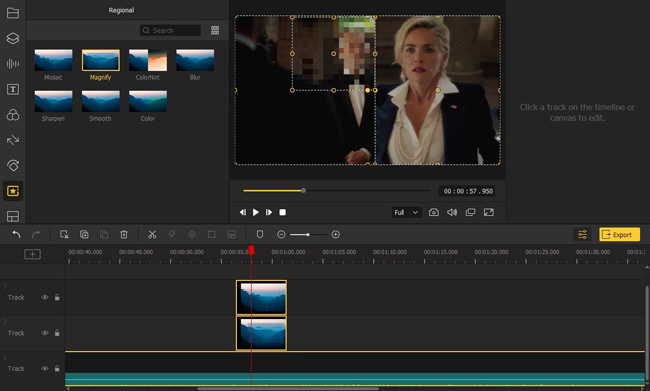The height and width of the screenshot is (391, 650).
Task: Copy the selected clip
Action: coord(84,235)
